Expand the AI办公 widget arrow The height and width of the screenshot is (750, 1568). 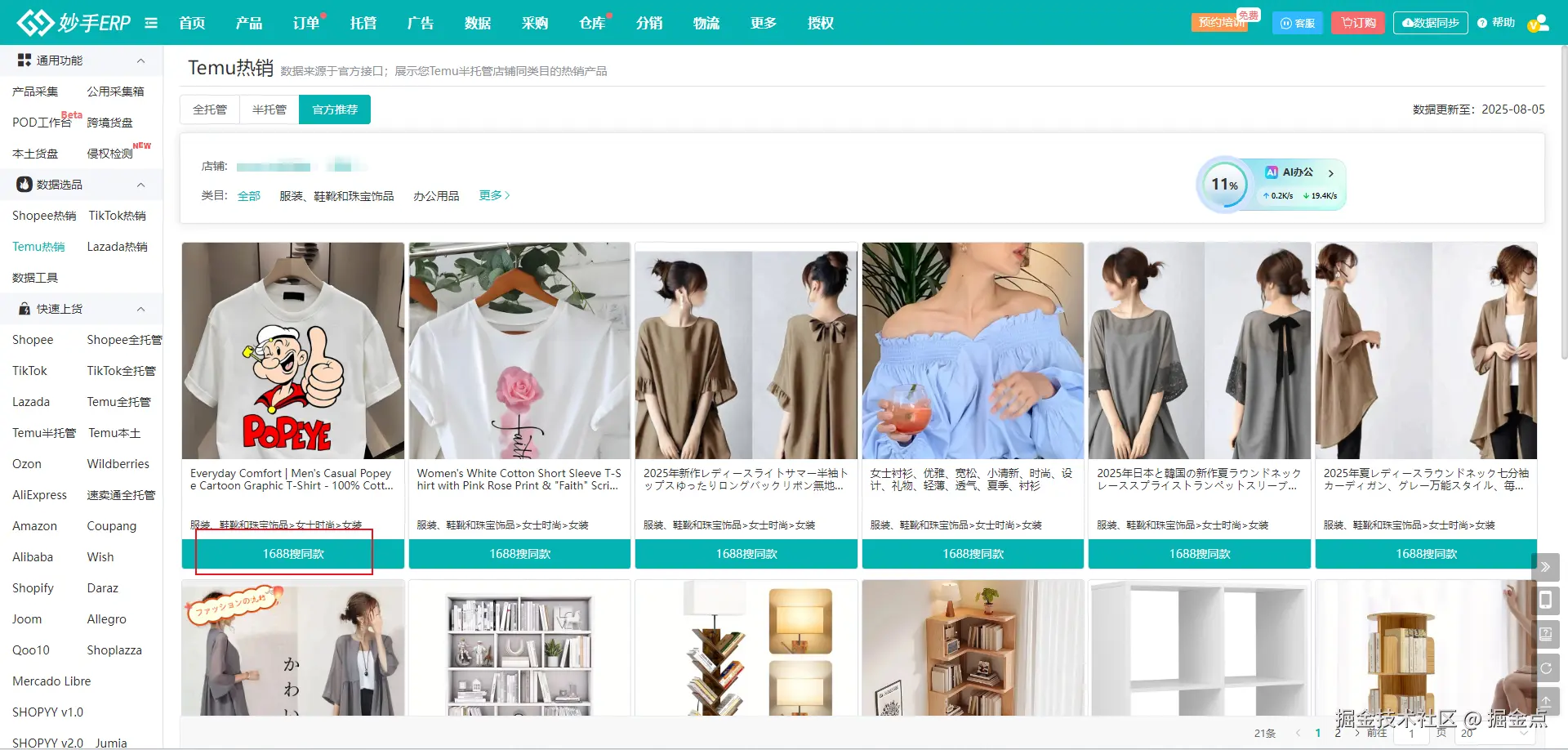1331,173
